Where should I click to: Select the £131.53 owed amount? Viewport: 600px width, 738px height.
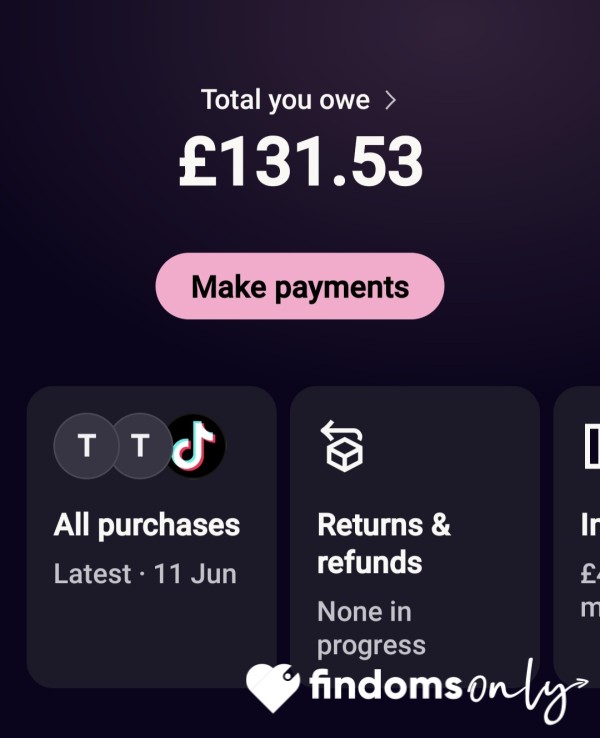coord(301,161)
